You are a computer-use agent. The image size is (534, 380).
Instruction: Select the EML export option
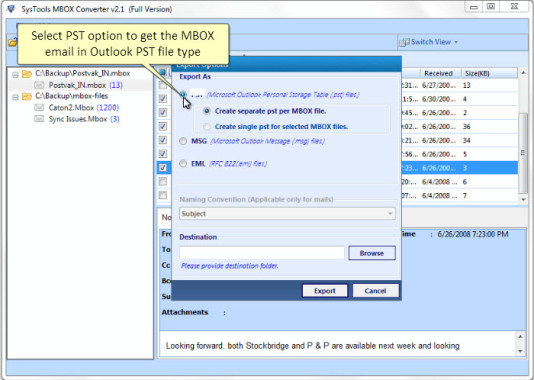(x=183, y=164)
